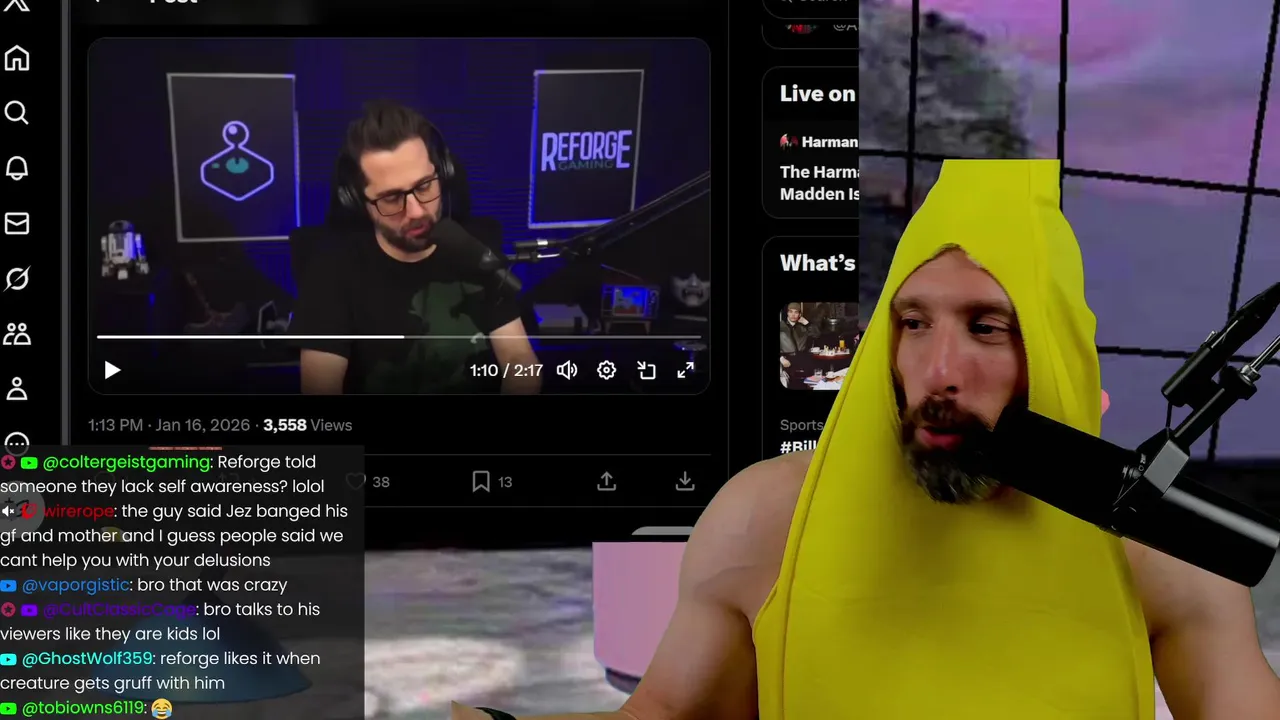
Task: Click chat message 'bro that was crazy'
Action: pos(212,585)
